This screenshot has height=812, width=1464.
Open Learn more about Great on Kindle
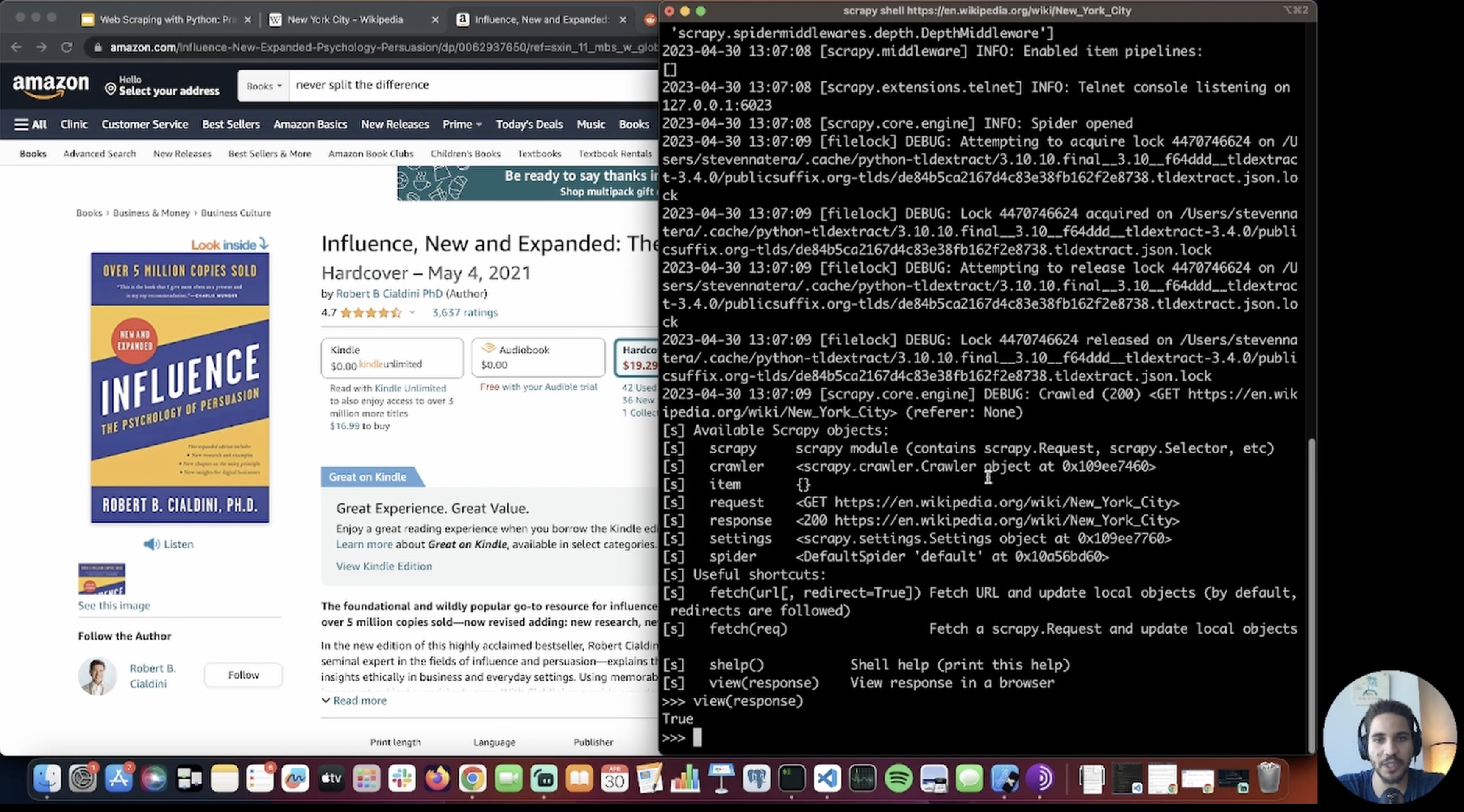364,544
